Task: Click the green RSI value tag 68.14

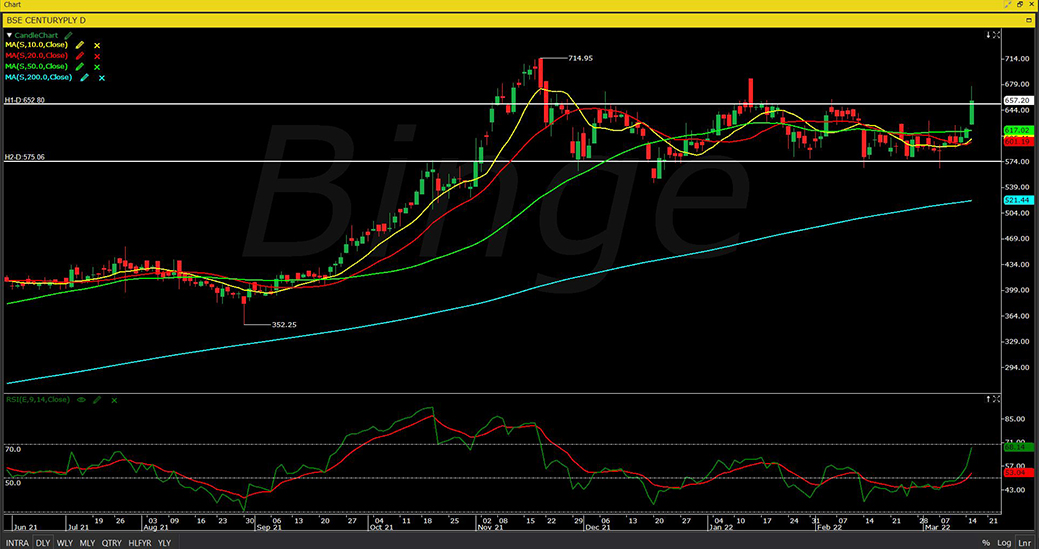Action: click(1017, 448)
